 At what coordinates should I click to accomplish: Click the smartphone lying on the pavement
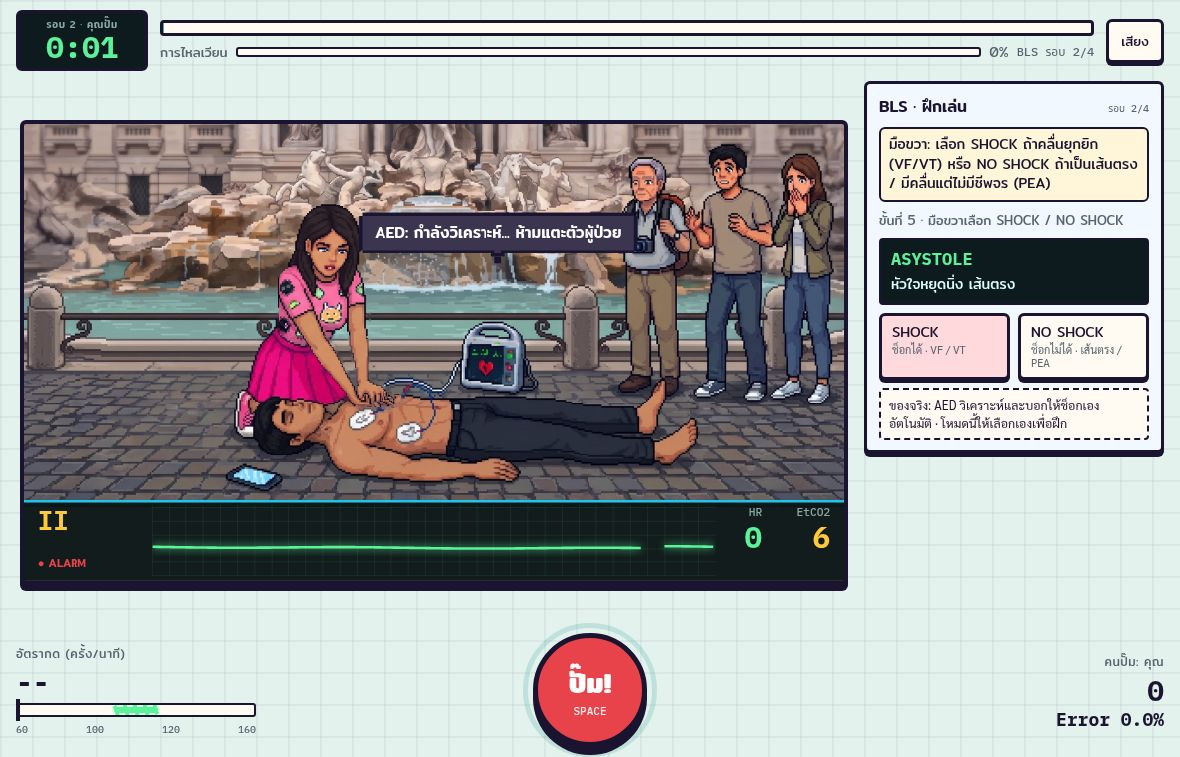click(x=254, y=477)
